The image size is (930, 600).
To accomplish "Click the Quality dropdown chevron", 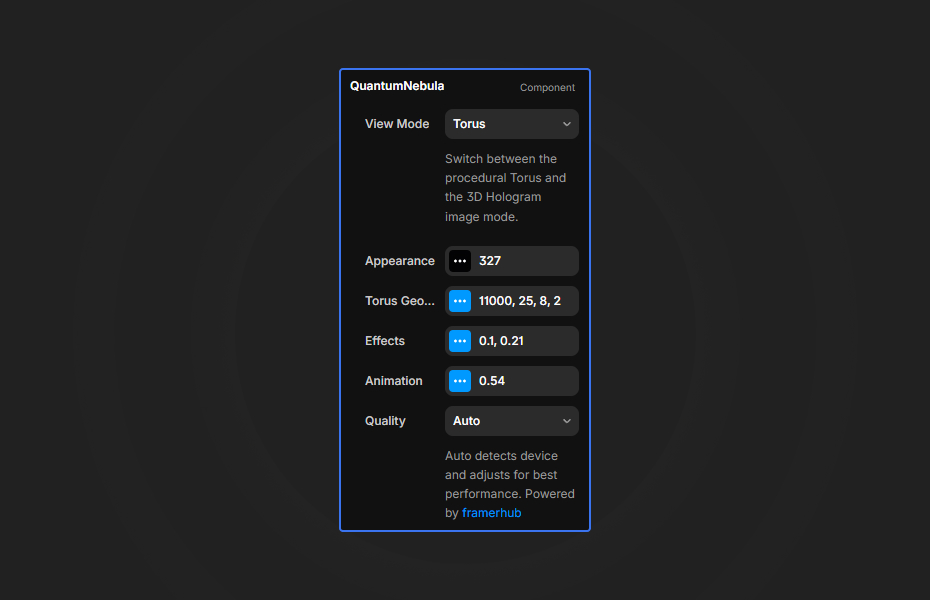I will coord(567,421).
